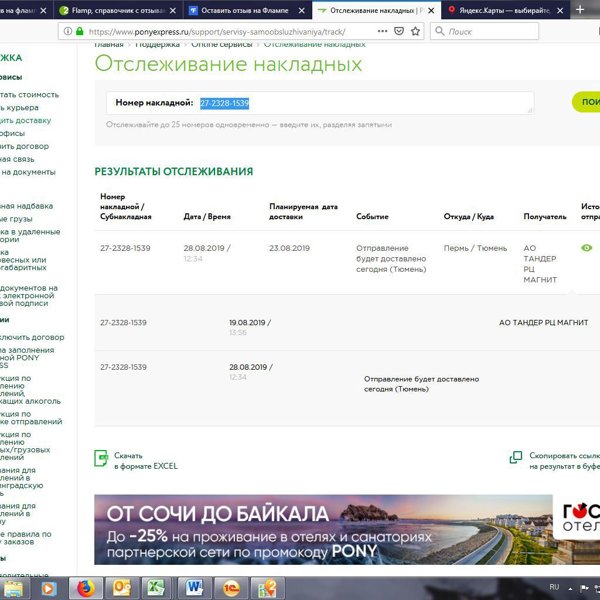Open the media player taskbar icon
This screenshot has width=600, height=600.
(x=48, y=589)
